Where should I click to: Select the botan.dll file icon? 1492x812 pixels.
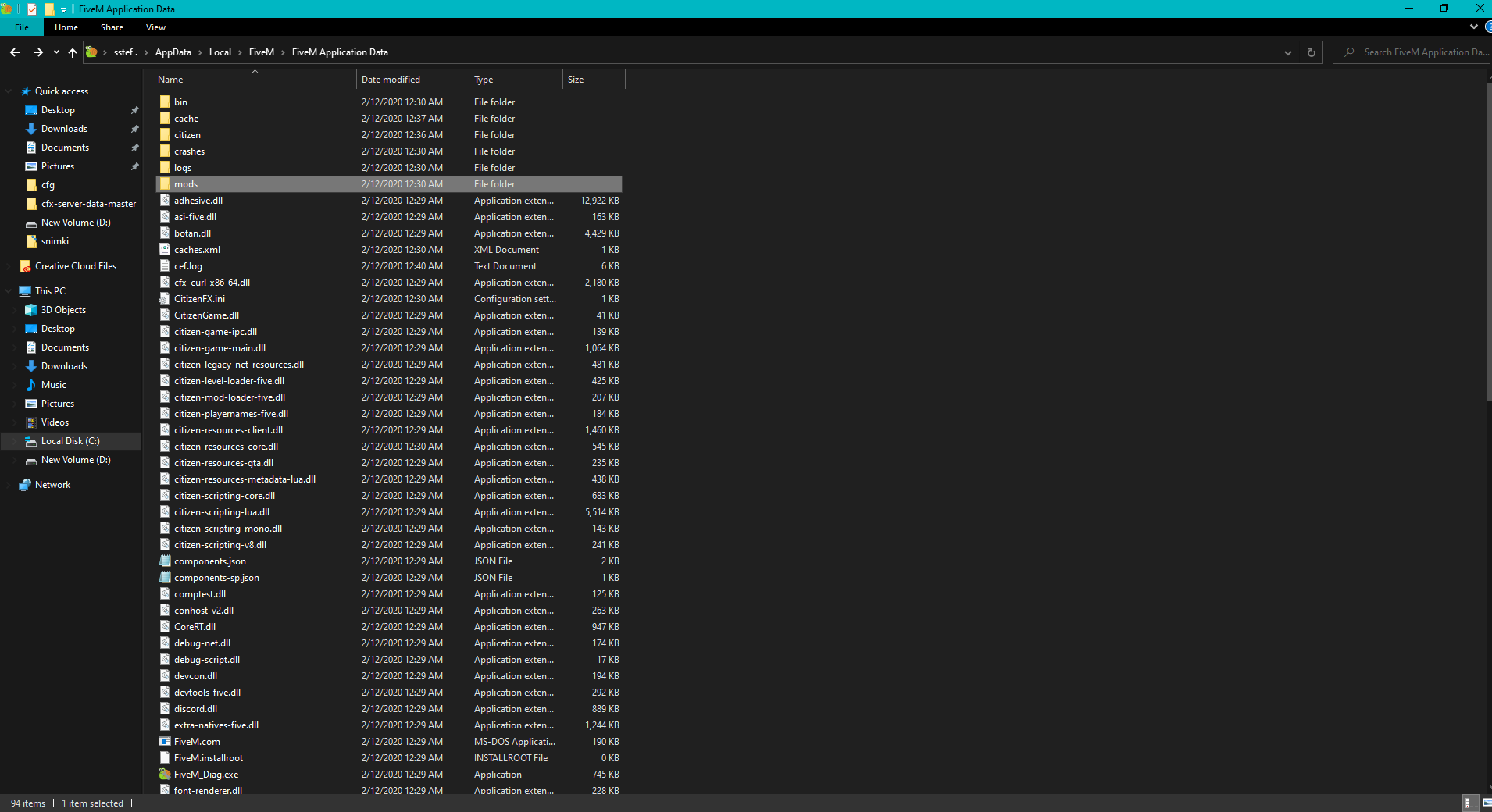click(x=165, y=233)
